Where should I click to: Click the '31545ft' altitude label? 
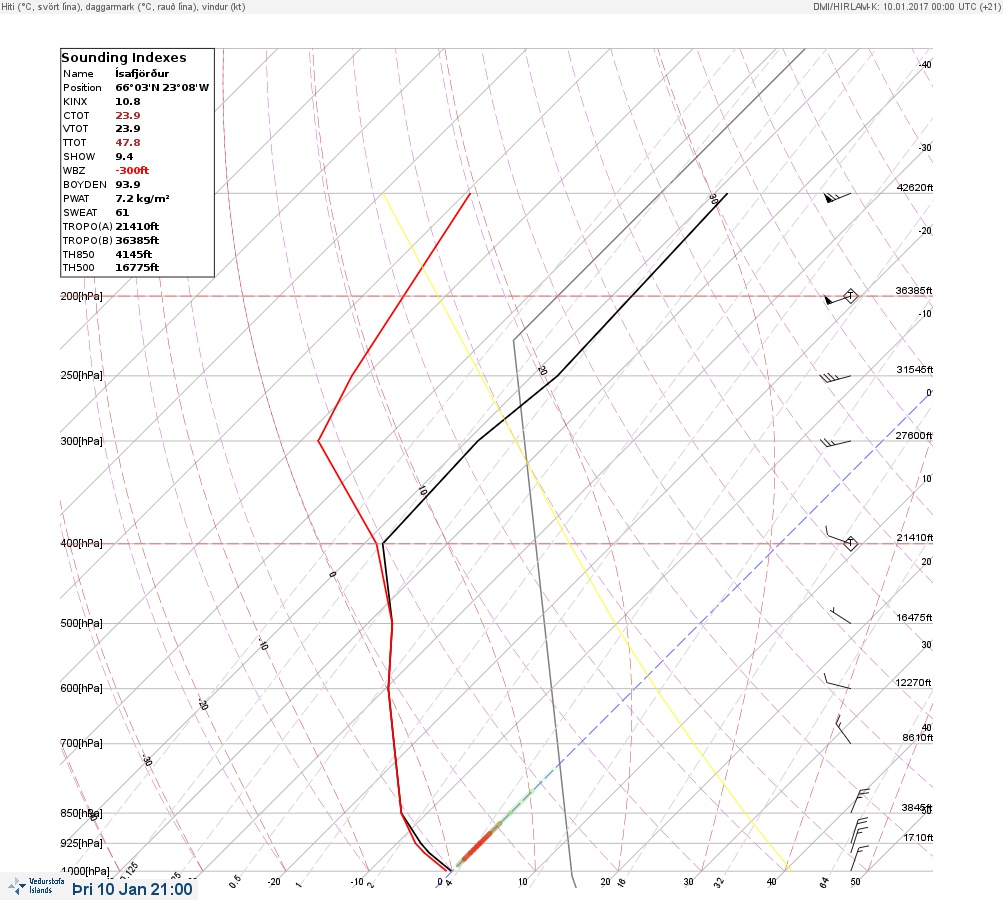point(914,370)
